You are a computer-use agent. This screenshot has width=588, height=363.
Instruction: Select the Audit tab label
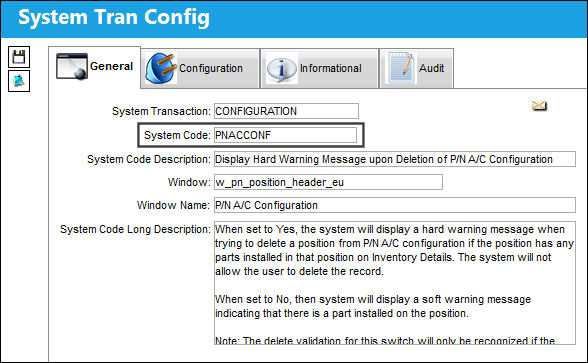point(432,68)
